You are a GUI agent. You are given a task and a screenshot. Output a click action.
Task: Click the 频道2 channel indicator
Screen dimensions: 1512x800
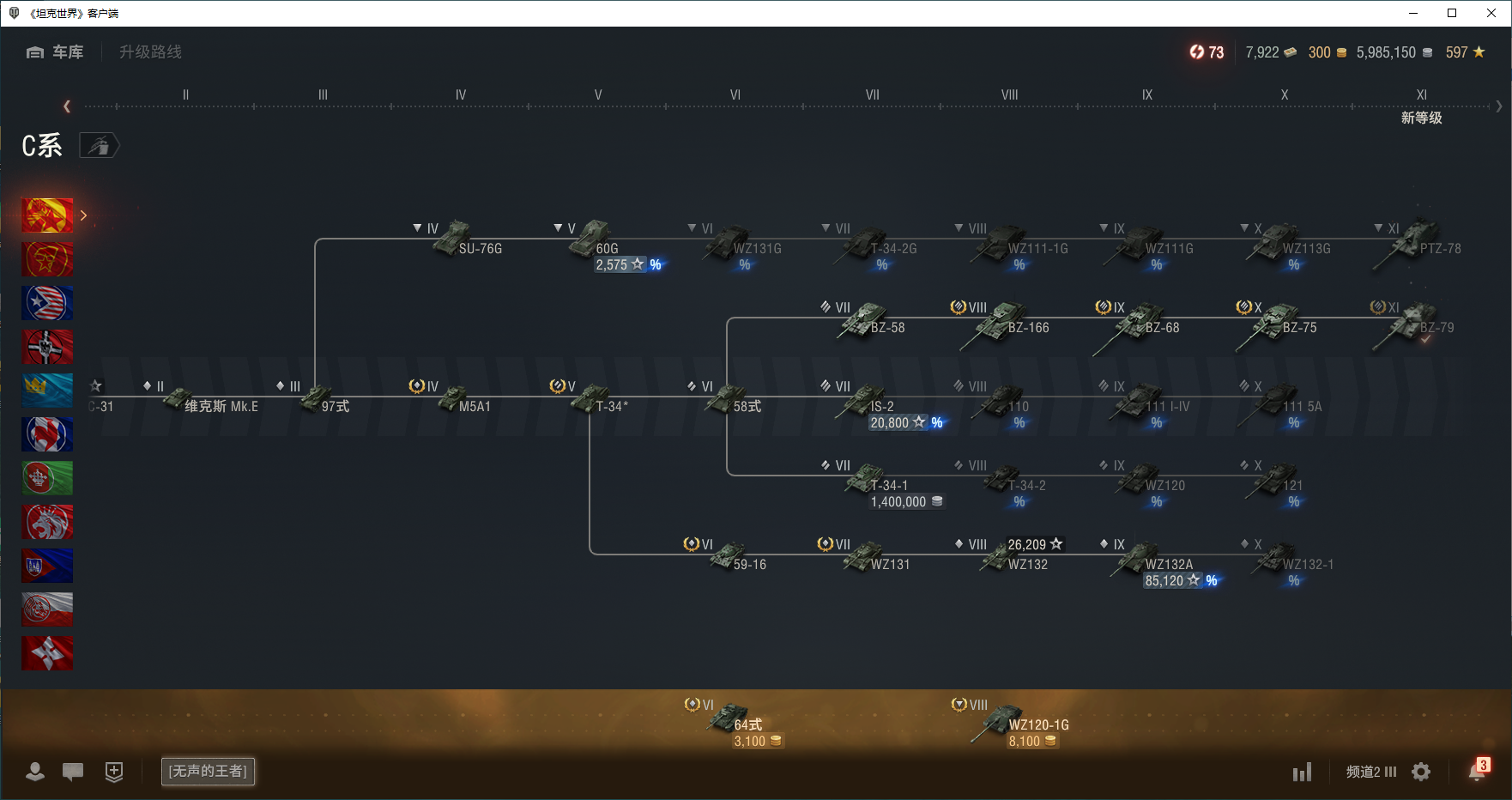[1370, 772]
